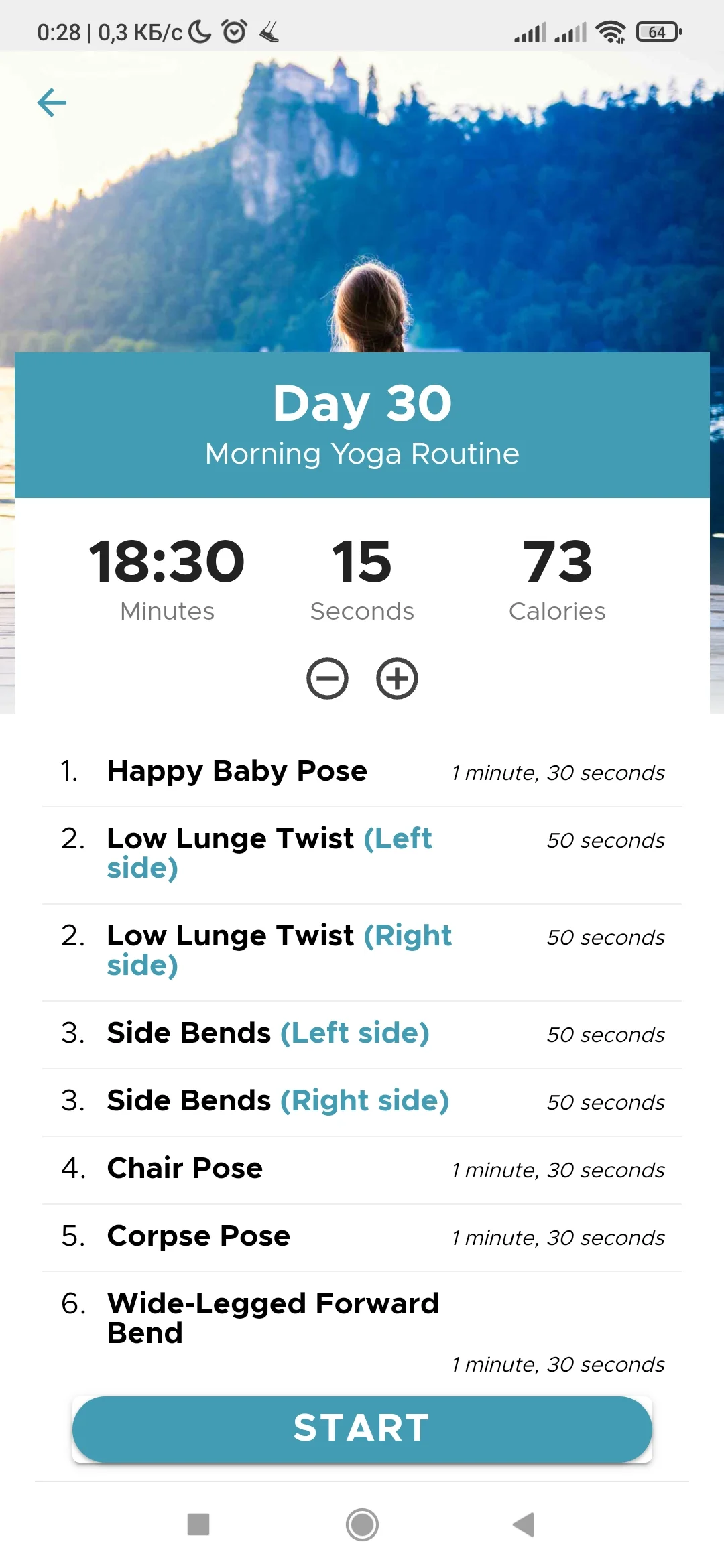724x1568 pixels.
Task: Tap the Wi-Fi status icon
Action: (611, 31)
